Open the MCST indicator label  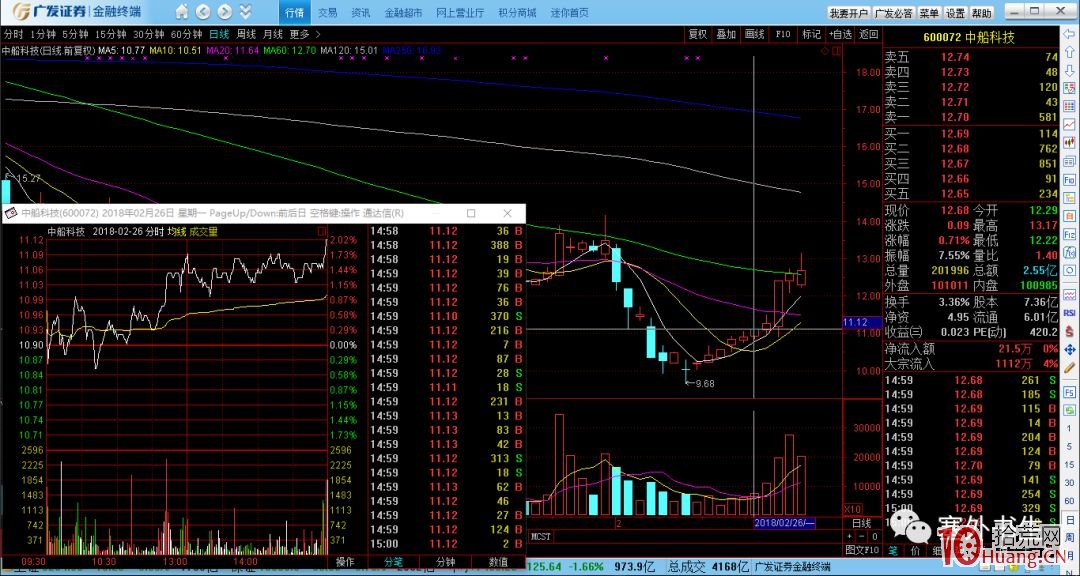[x=539, y=535]
